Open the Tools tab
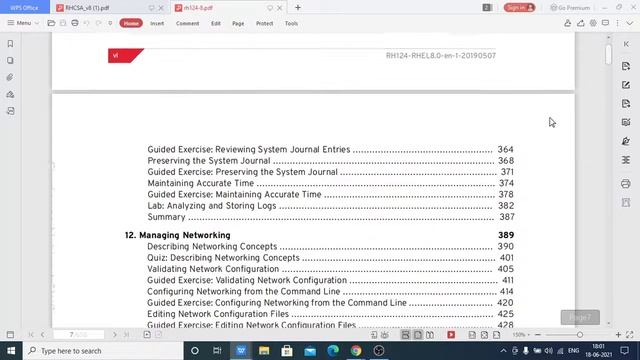Viewport: 640px width, 360px height. coord(291,23)
